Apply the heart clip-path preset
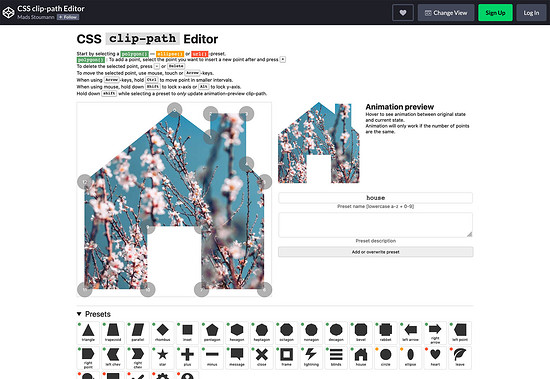Screen dimensions: 550x379 point(435,358)
